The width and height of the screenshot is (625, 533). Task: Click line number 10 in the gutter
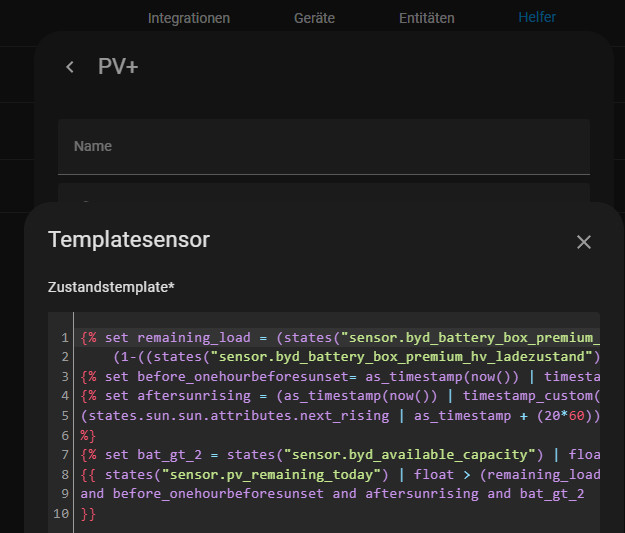point(61,513)
